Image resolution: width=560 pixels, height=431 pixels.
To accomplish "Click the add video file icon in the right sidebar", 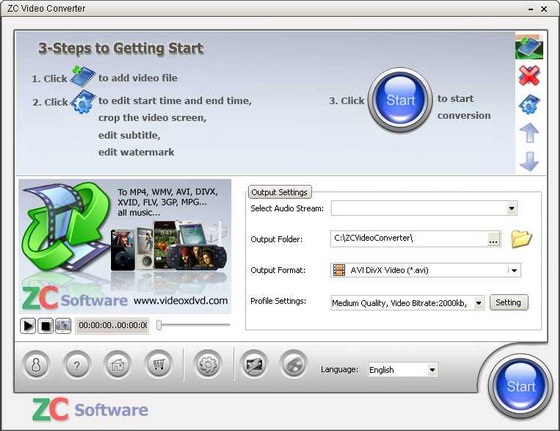I will (x=529, y=47).
